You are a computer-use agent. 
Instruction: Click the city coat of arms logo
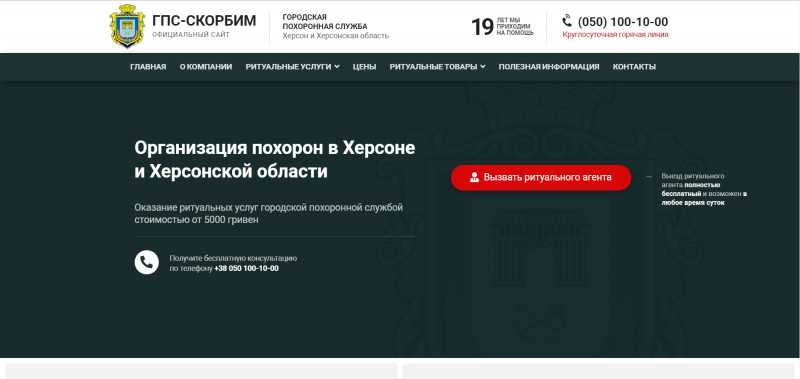point(127,26)
